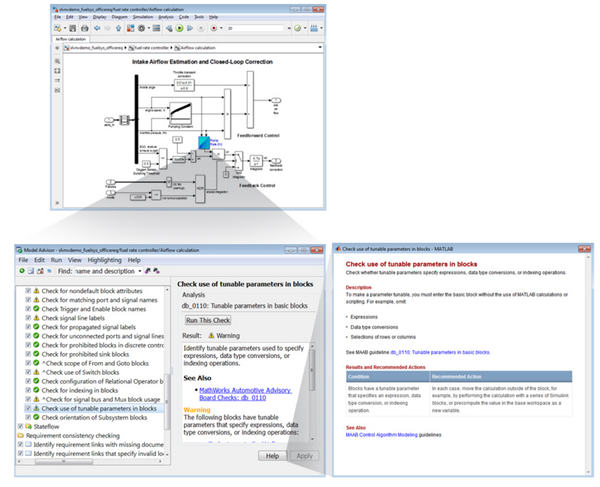Screen dimensions: 600x487
Task: Click the Zoom icon in the Simulink palette
Action: [57, 61]
